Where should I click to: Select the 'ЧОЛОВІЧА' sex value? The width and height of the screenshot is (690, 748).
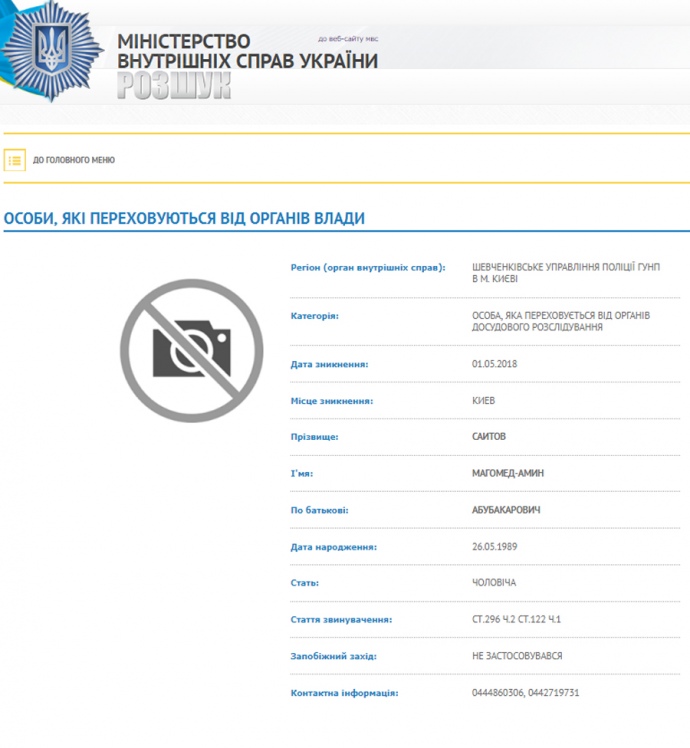(x=495, y=583)
